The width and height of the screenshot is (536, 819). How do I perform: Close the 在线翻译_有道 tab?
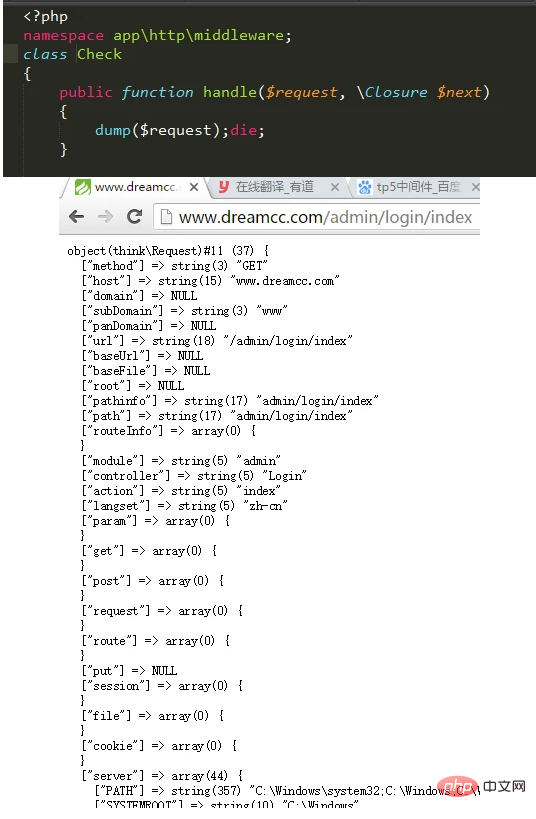[x=335, y=187]
